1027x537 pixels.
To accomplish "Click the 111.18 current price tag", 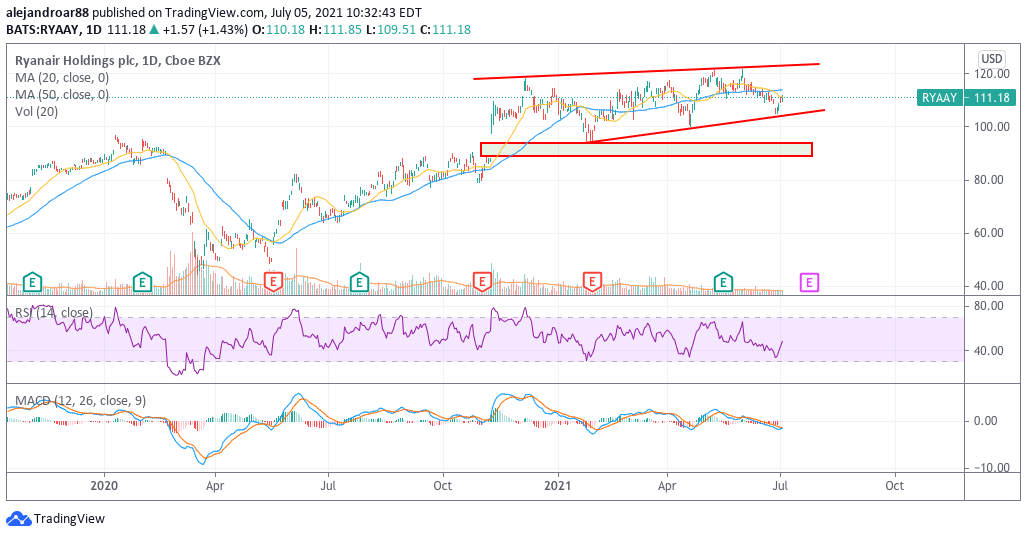I will coord(991,98).
